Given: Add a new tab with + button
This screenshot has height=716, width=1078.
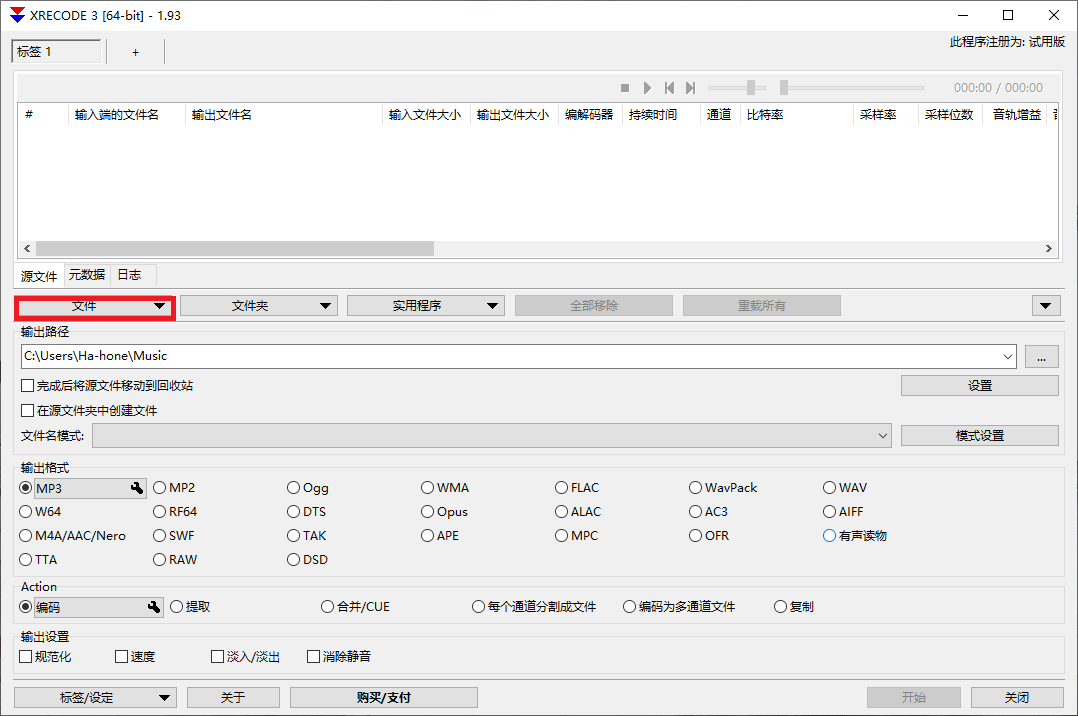Looking at the screenshot, I should [135, 52].
